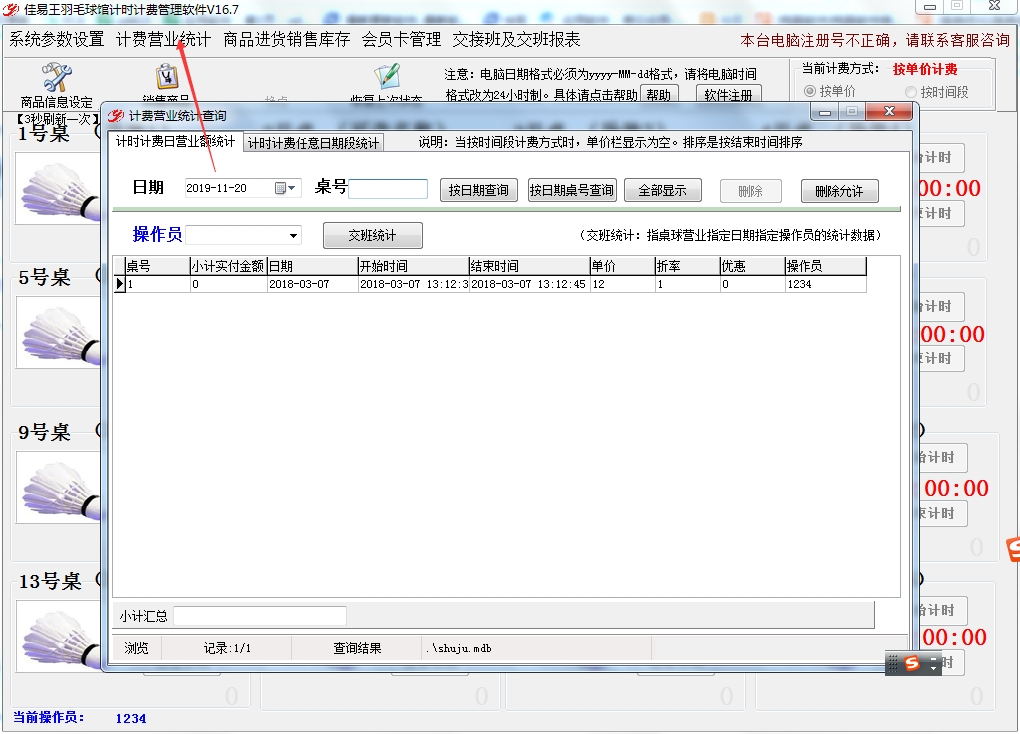Viewport: 1020px width, 734px height.
Task: Click the 交班统计 button
Action: [372, 235]
